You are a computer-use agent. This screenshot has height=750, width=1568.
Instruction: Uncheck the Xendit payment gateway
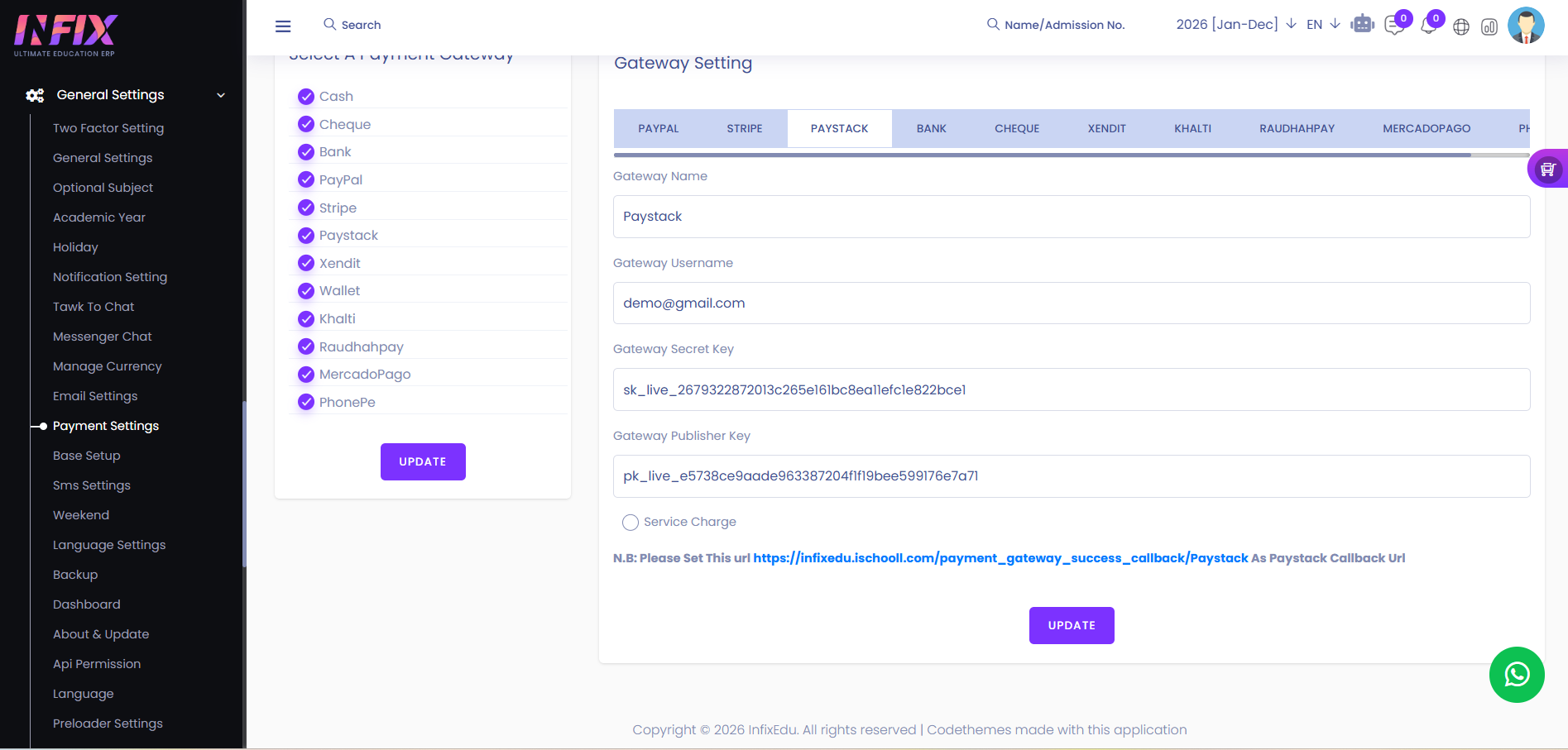pyautogui.click(x=306, y=263)
